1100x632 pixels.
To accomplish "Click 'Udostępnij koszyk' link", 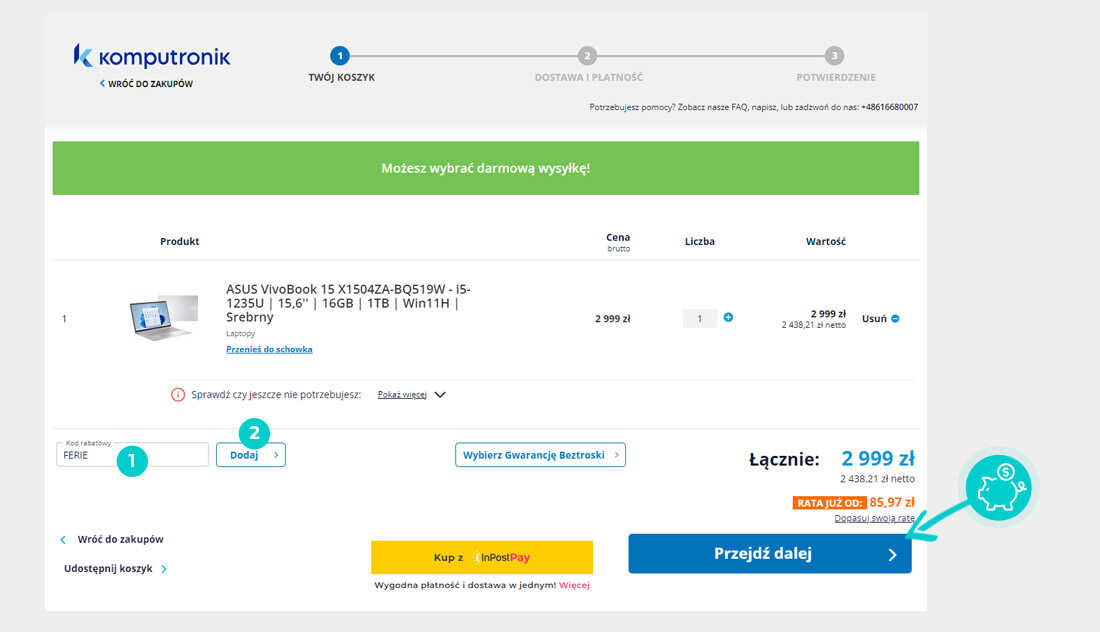I will click(115, 569).
